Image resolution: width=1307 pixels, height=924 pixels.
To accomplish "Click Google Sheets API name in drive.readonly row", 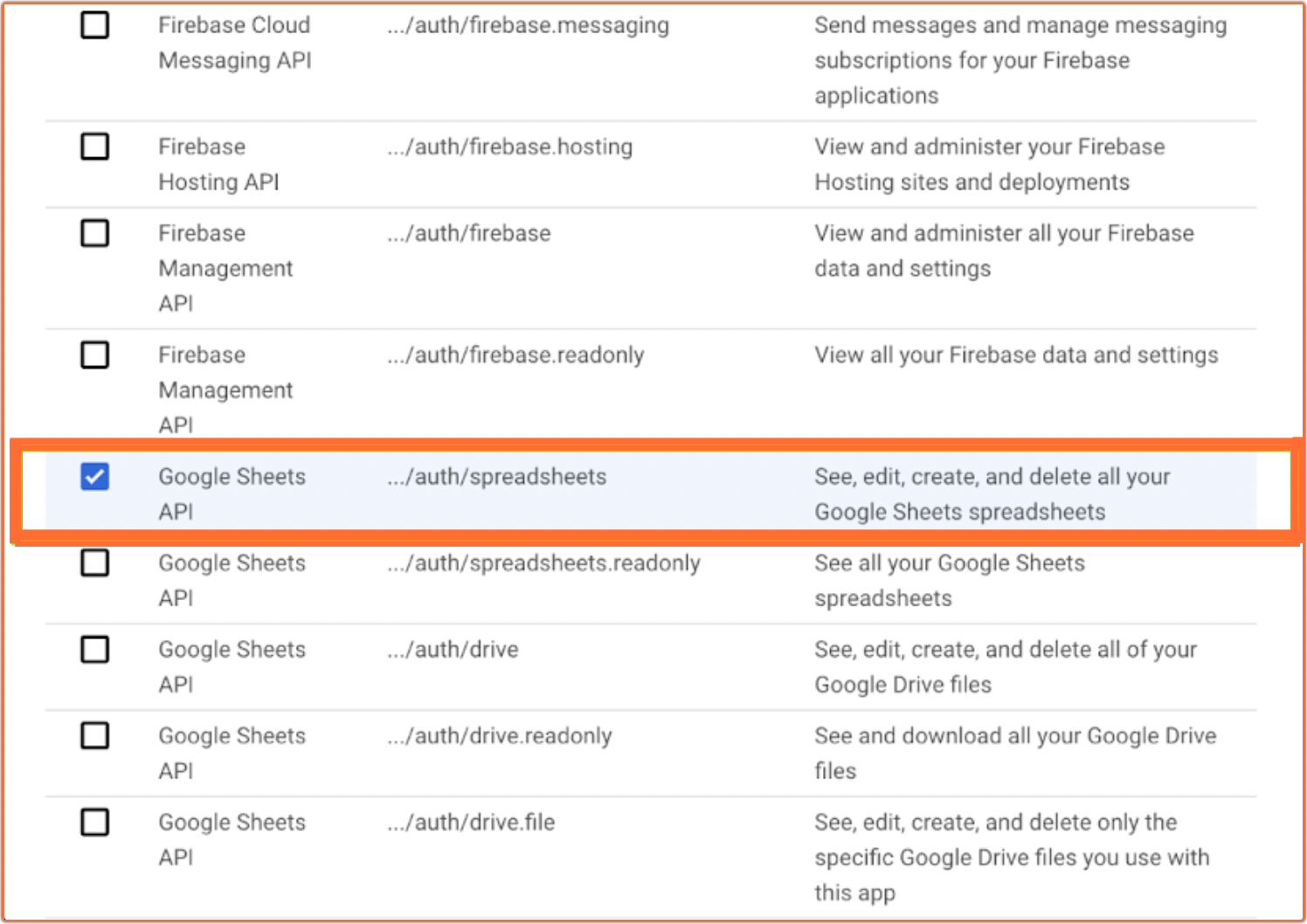I will tap(232, 754).
